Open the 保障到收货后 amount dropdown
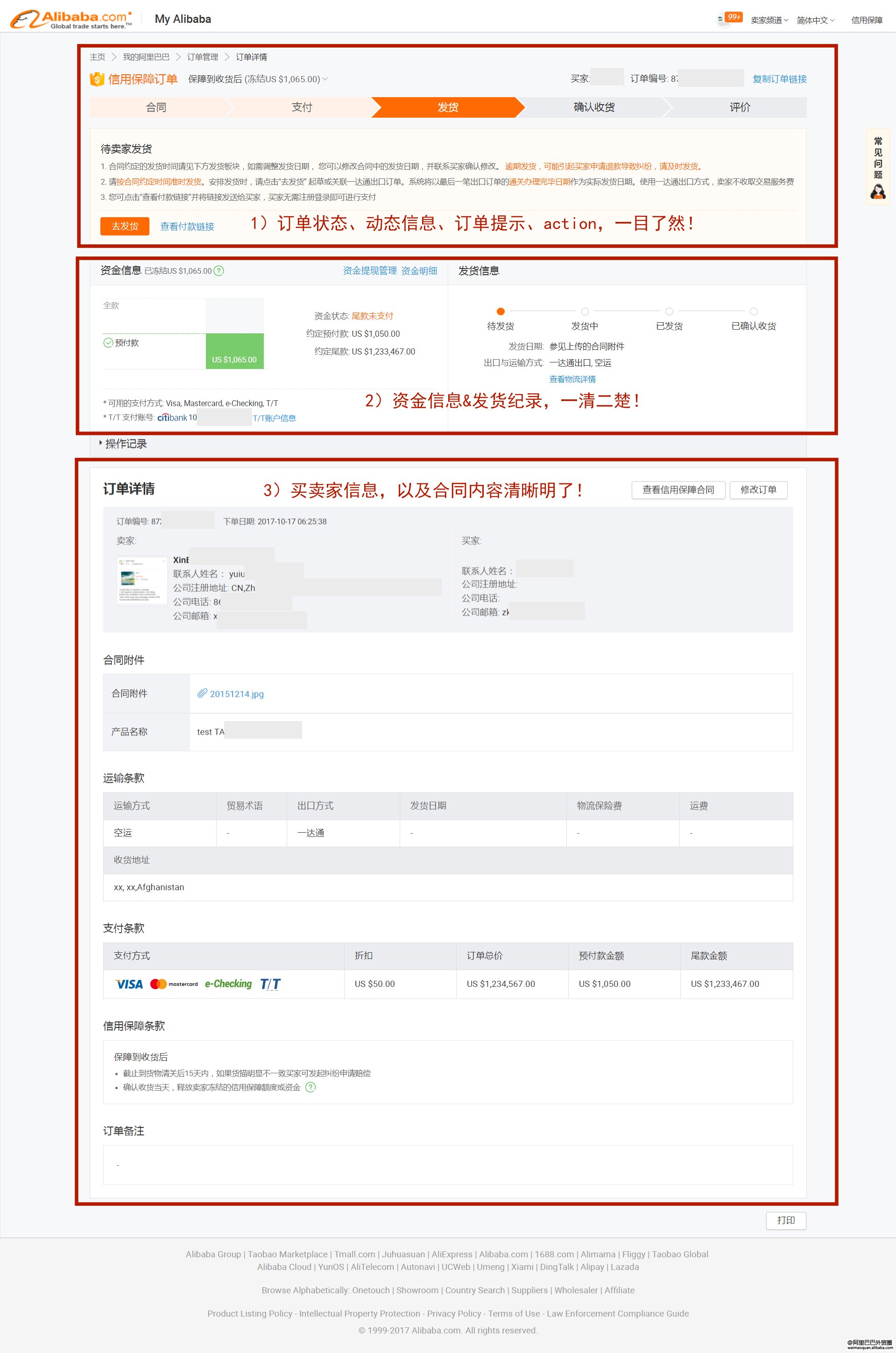 (325, 79)
